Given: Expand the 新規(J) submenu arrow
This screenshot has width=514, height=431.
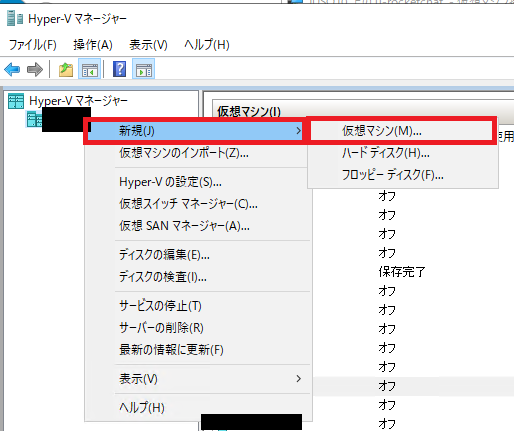Looking at the screenshot, I should [299, 131].
